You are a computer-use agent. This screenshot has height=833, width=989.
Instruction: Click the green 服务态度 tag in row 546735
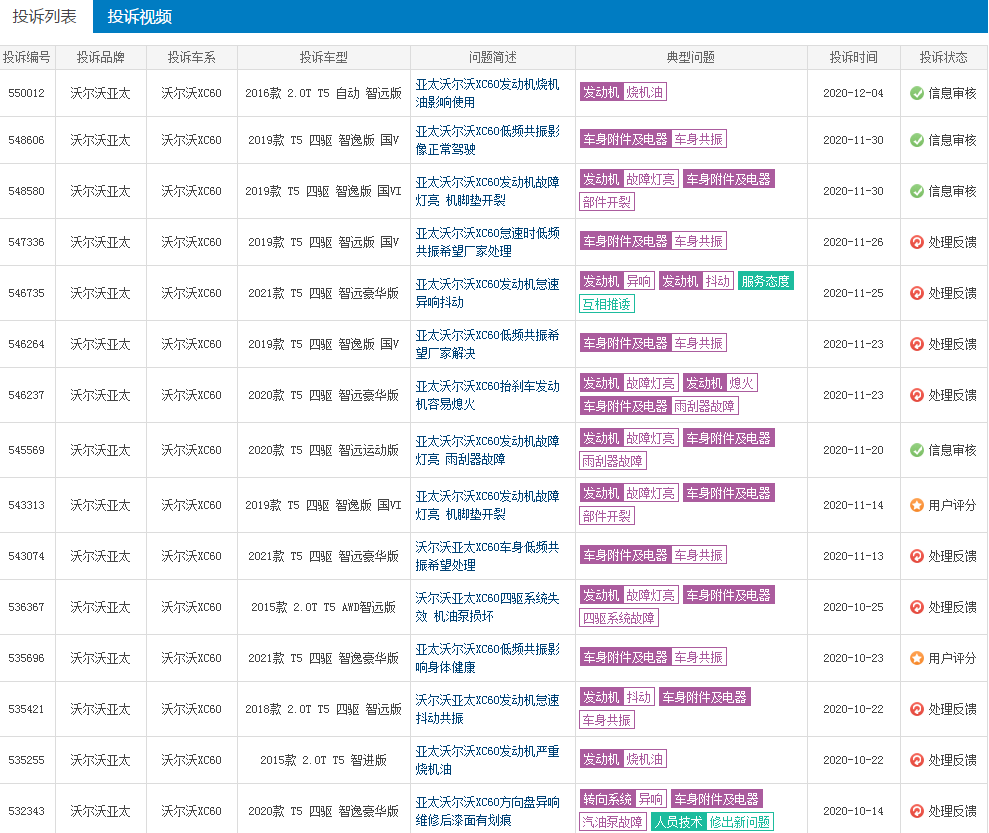click(765, 281)
